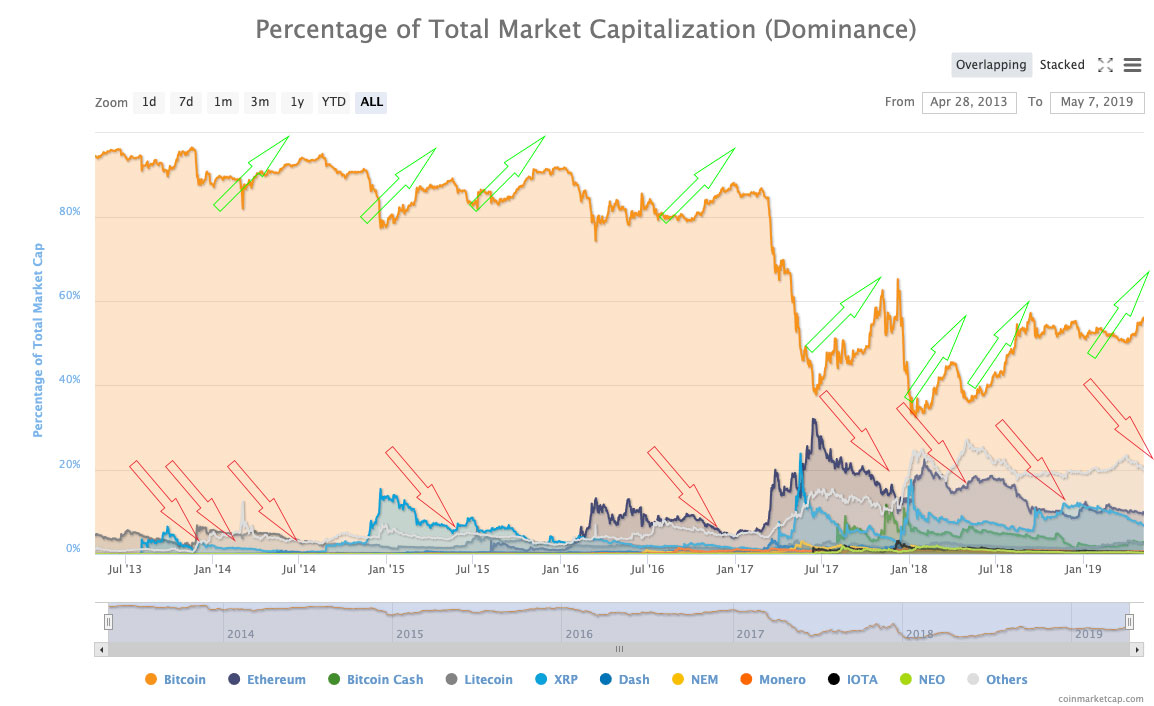The width and height of the screenshot is (1154, 706).
Task: Toggle the Ethereum series via its dark dot
Action: tap(232, 679)
